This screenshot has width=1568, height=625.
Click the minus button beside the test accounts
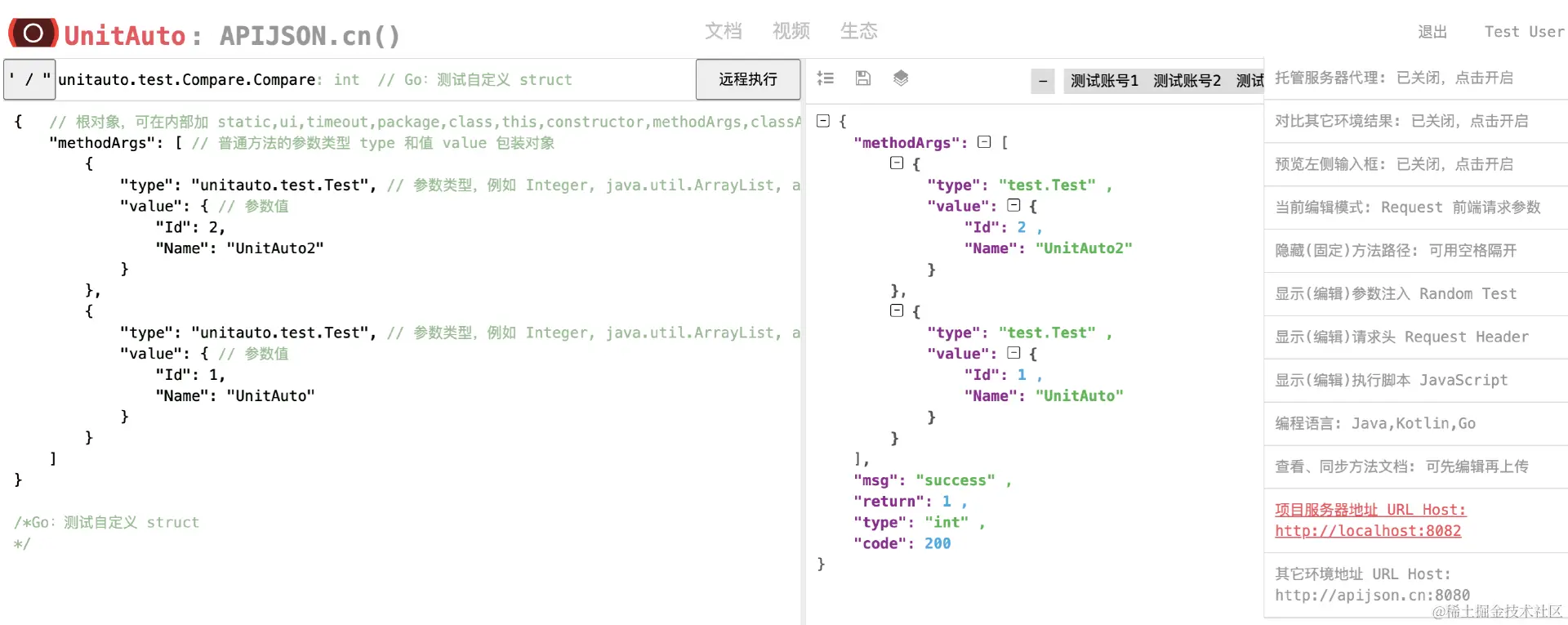pyautogui.click(x=1043, y=81)
